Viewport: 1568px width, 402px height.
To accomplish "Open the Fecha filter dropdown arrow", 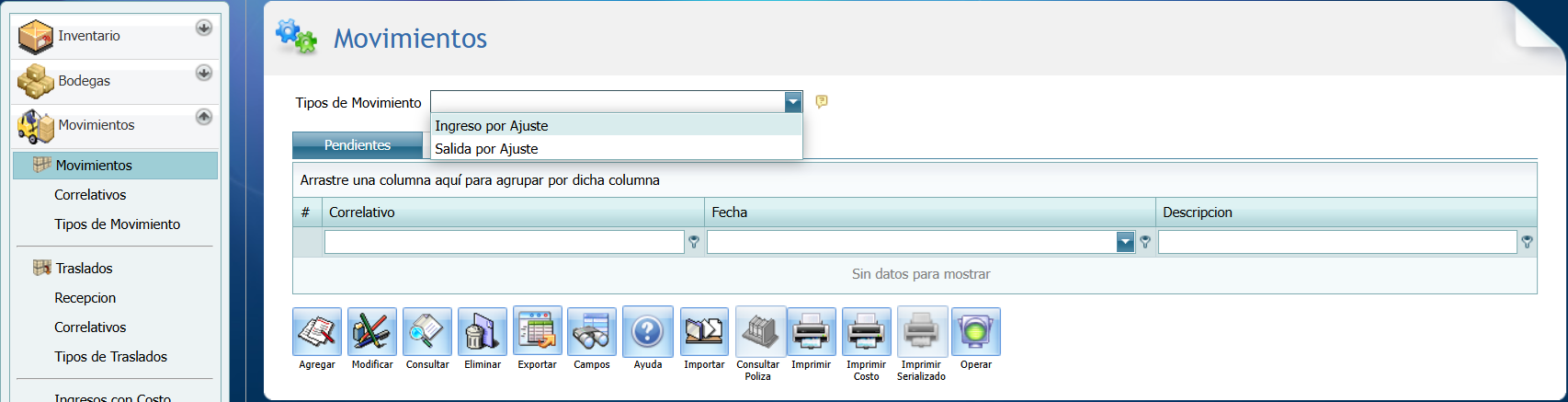I will 1125,242.
